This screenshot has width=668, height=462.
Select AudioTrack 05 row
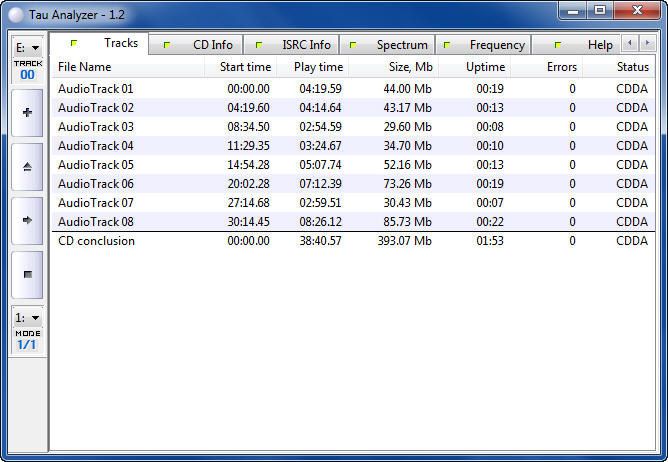(96, 165)
